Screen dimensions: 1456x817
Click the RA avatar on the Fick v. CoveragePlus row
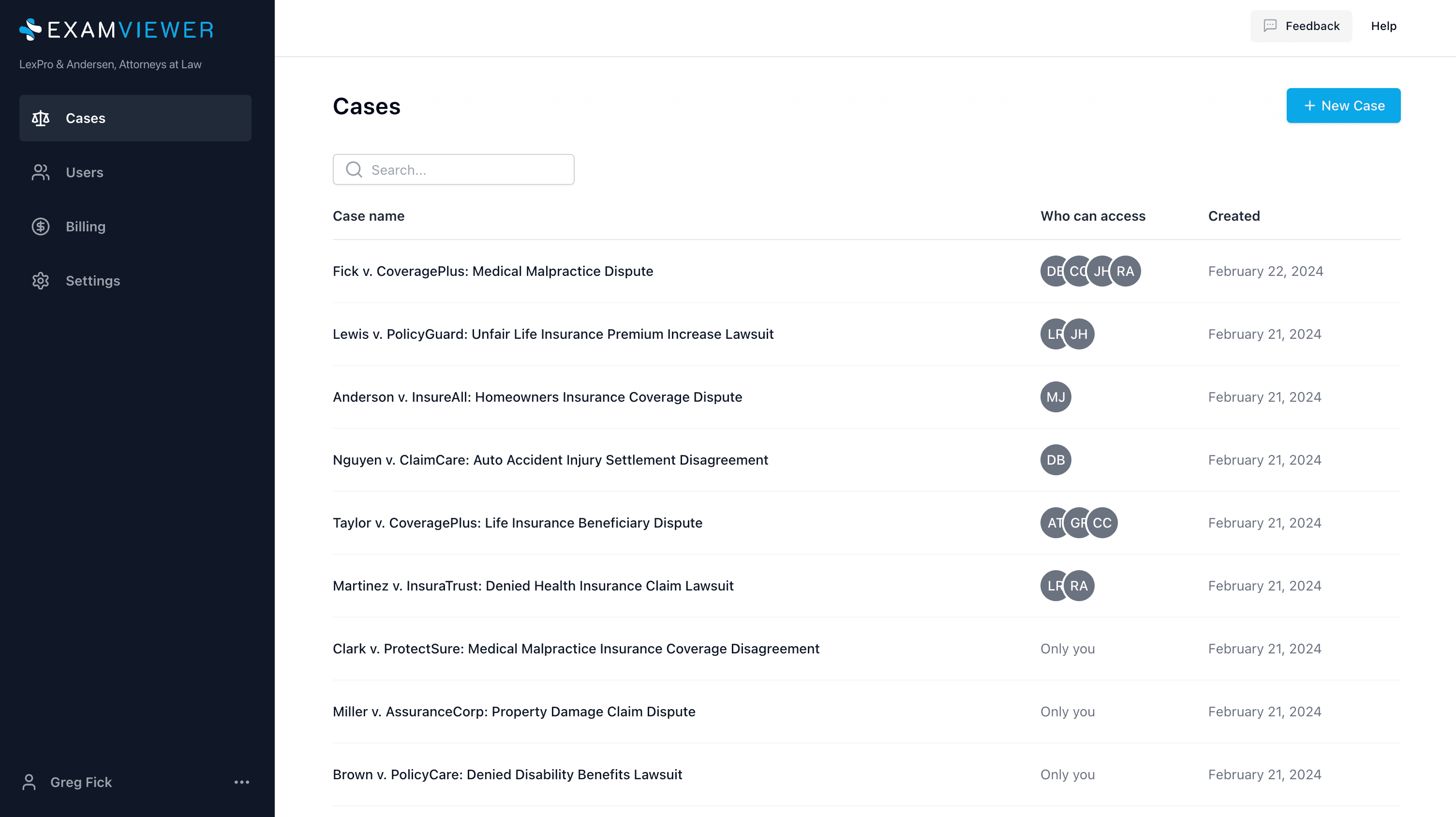point(1125,272)
